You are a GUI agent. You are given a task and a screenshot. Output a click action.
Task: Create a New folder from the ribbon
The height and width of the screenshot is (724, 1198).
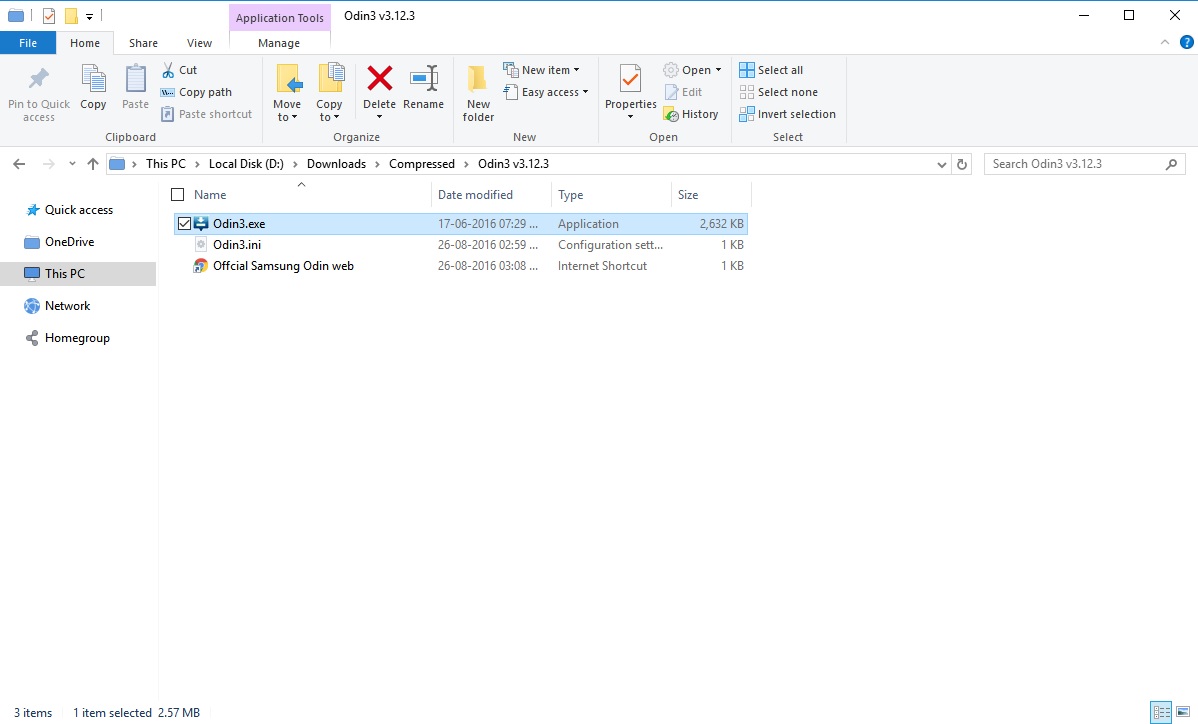click(478, 93)
